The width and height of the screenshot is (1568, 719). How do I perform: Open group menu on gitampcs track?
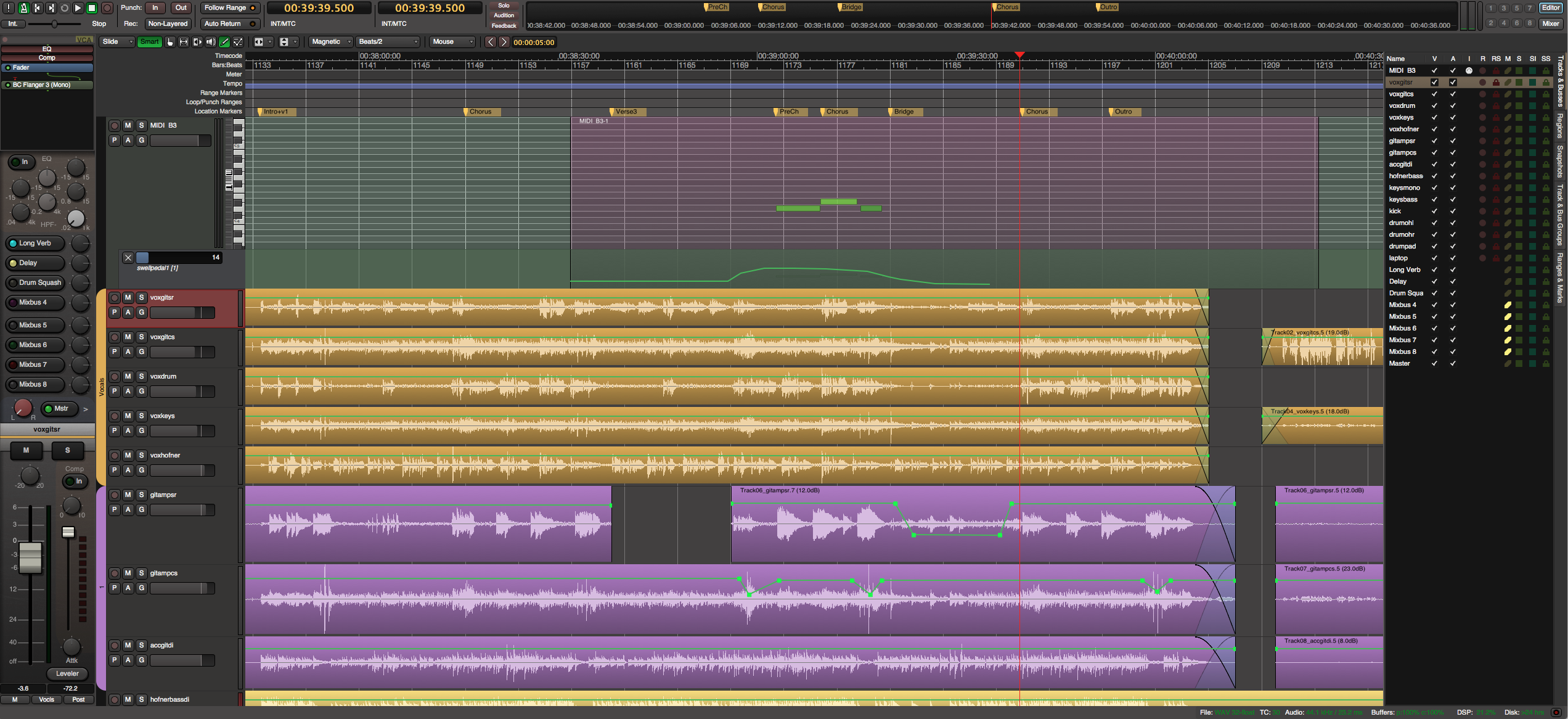click(141, 588)
